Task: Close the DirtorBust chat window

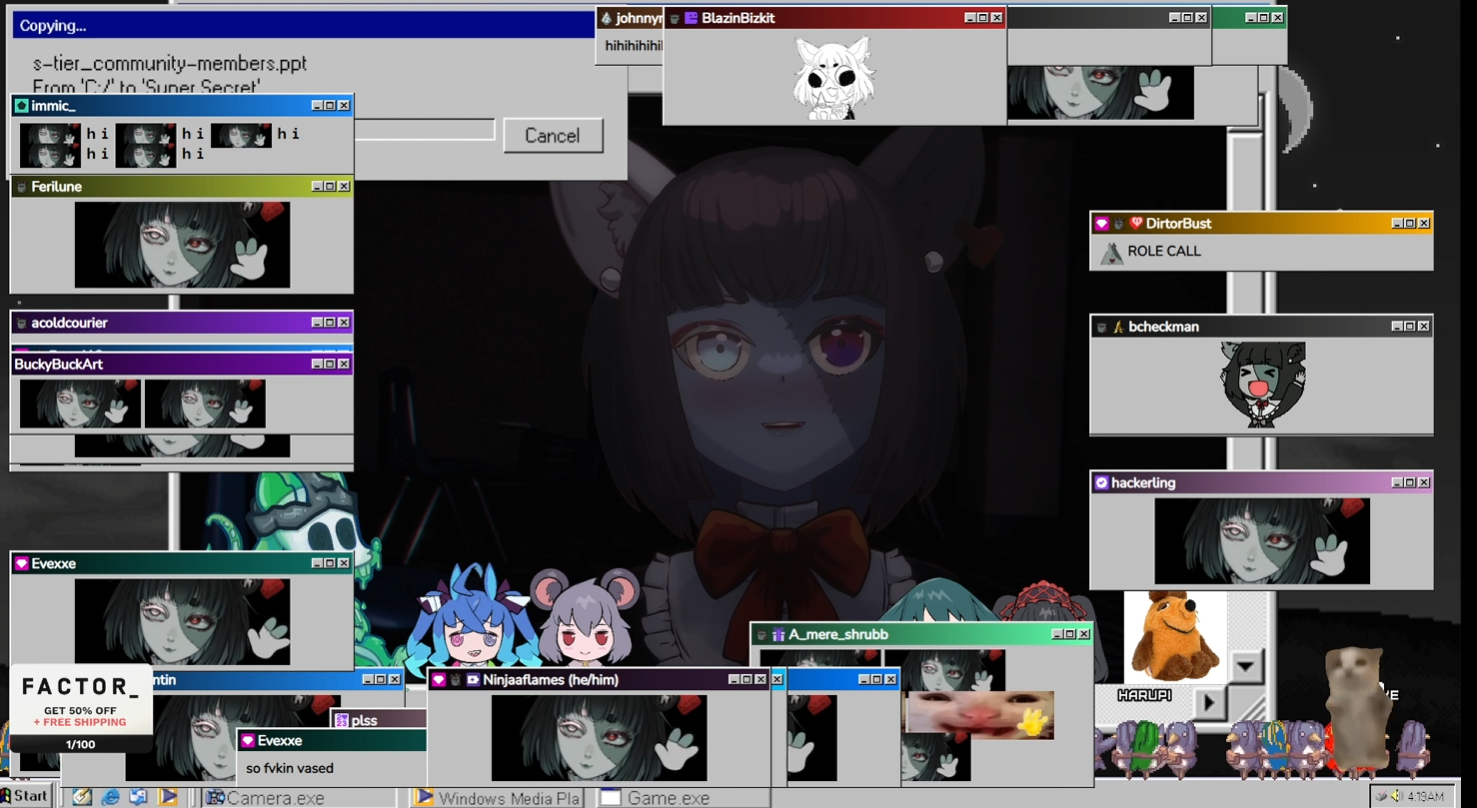Action: pos(1424,224)
